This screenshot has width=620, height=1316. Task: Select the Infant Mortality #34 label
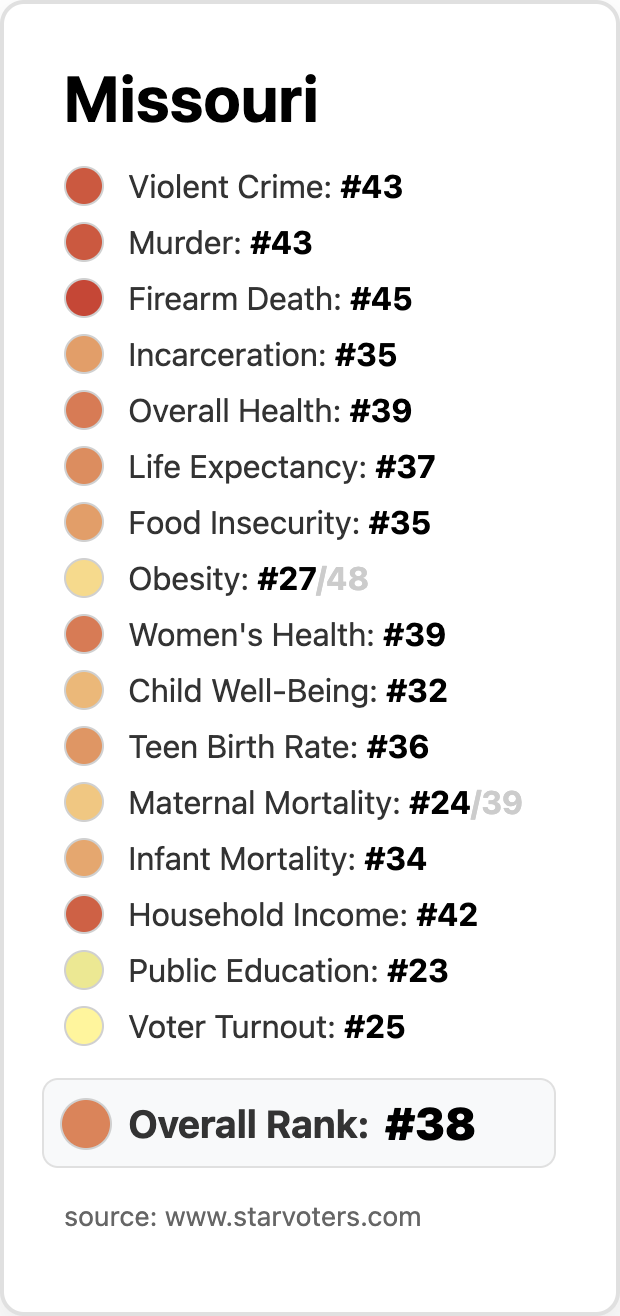(x=277, y=859)
